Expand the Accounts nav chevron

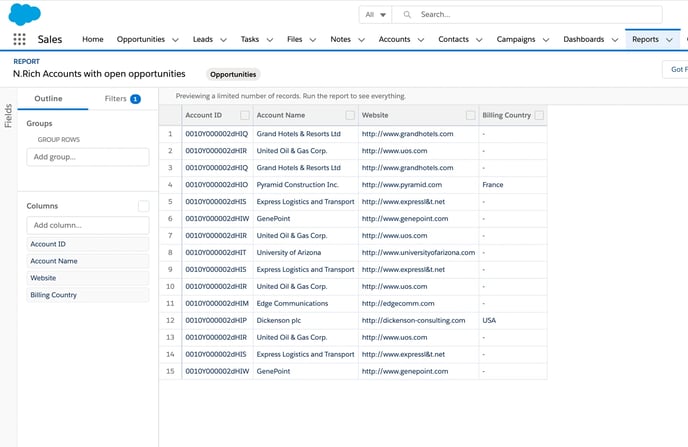tap(421, 39)
